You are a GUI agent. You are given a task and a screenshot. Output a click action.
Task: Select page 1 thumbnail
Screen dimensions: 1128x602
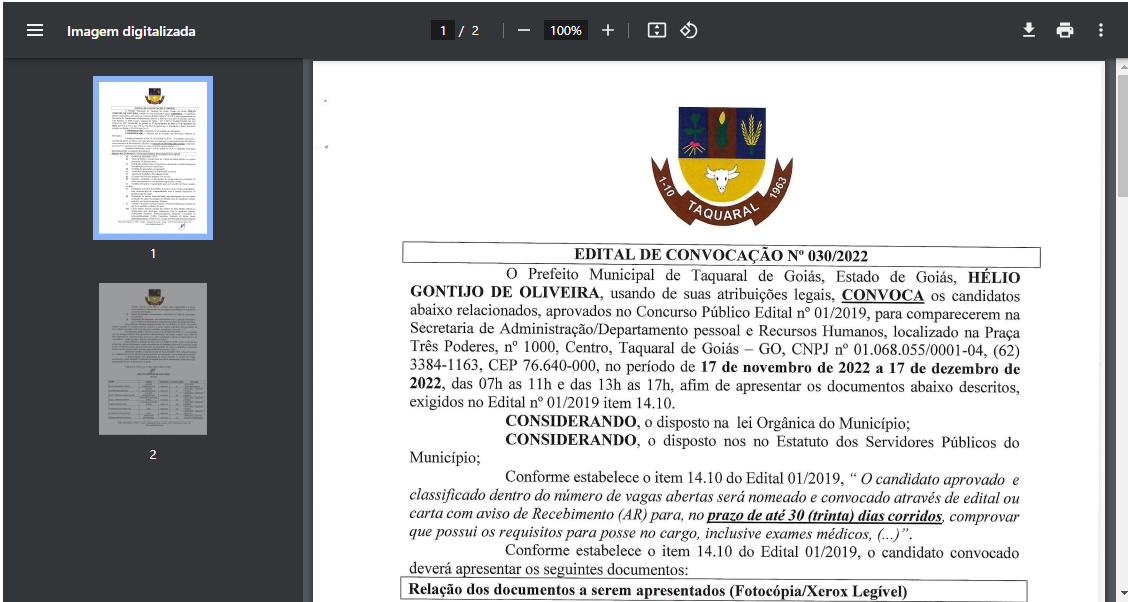pyautogui.click(x=153, y=158)
